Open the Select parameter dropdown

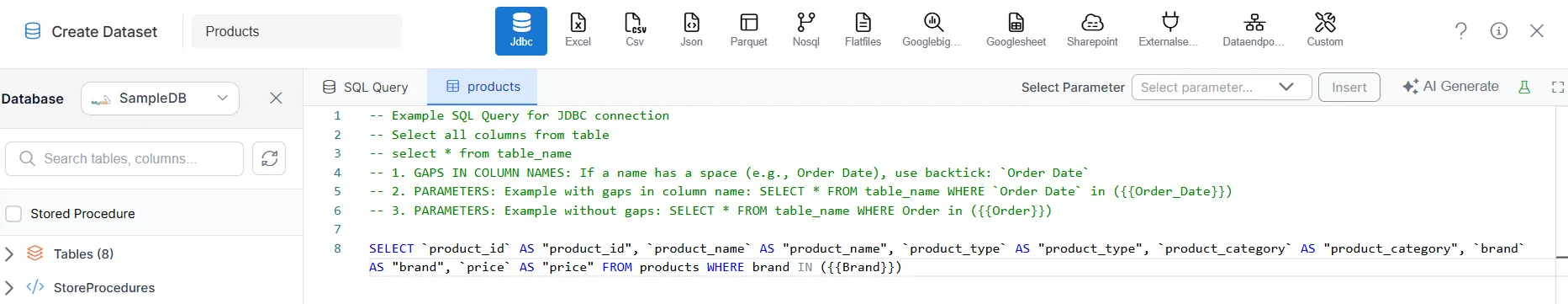[x=1222, y=88]
